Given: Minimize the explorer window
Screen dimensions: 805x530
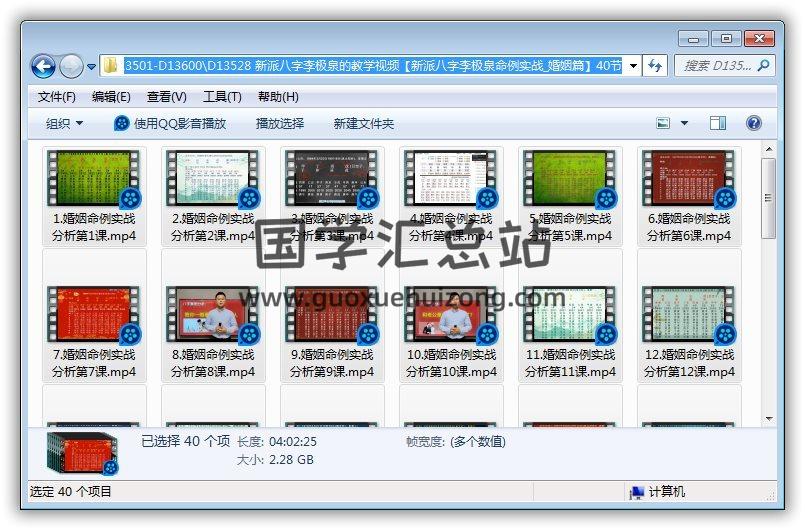Looking at the screenshot, I should tap(693, 39).
